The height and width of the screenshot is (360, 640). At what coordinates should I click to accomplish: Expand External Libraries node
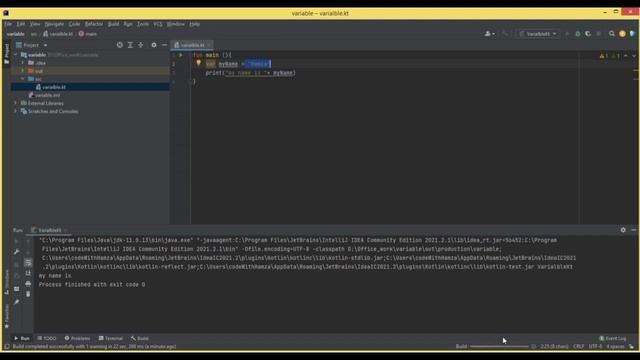[x=16, y=103]
